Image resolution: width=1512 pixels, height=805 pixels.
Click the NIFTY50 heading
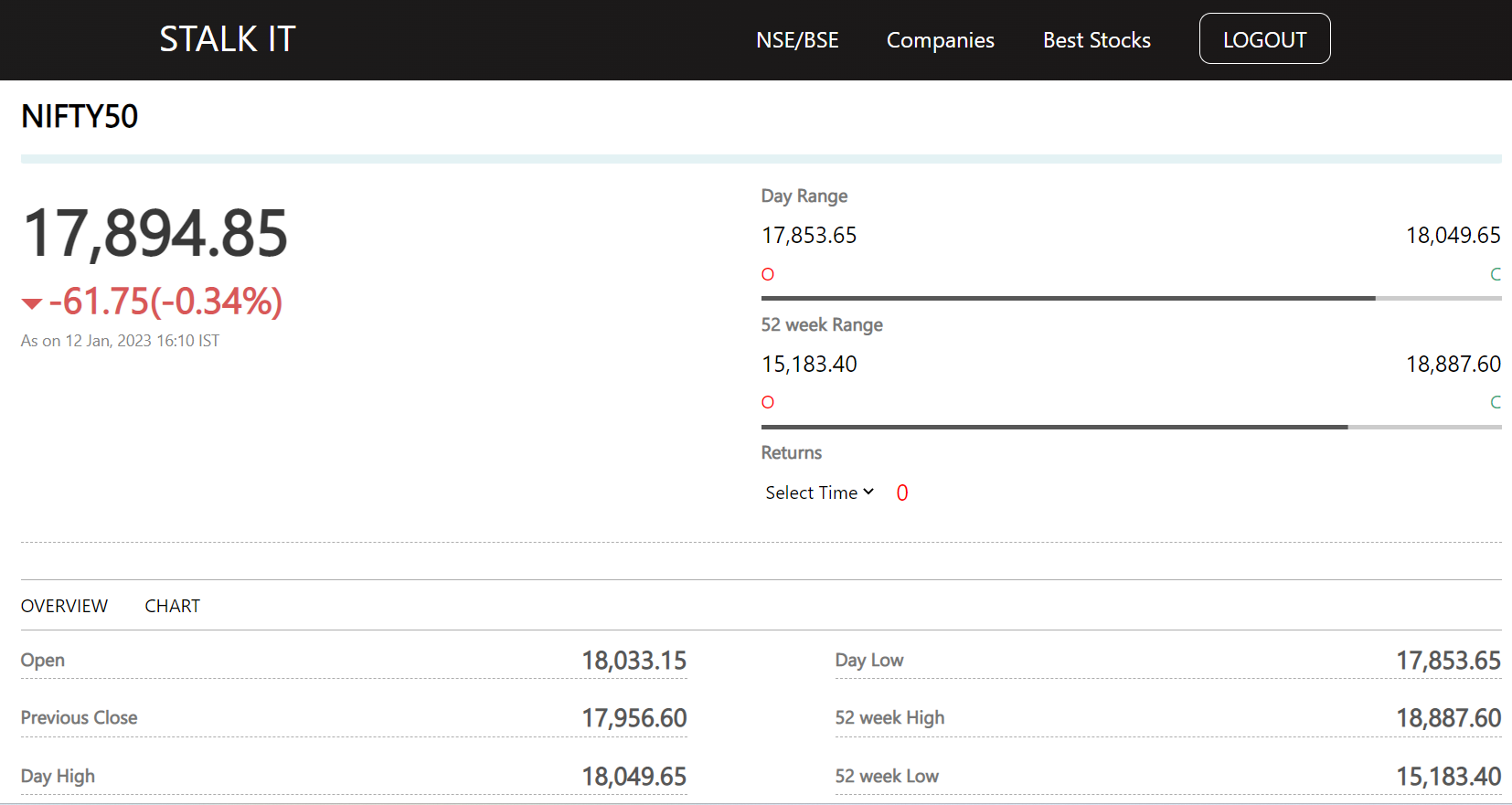click(80, 116)
